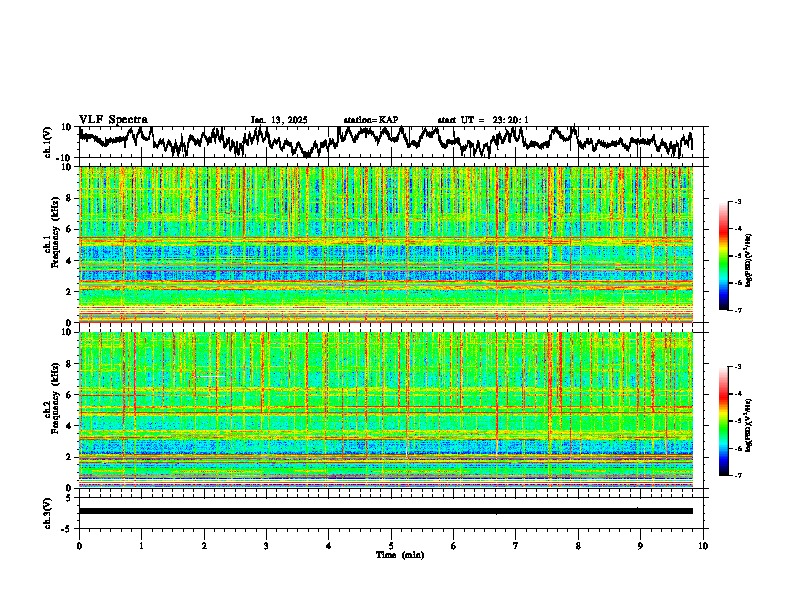Click the ch.2 colorbar log(PSD) label
Image resolution: width=792 pixels, height=612 pixels.
(748, 425)
